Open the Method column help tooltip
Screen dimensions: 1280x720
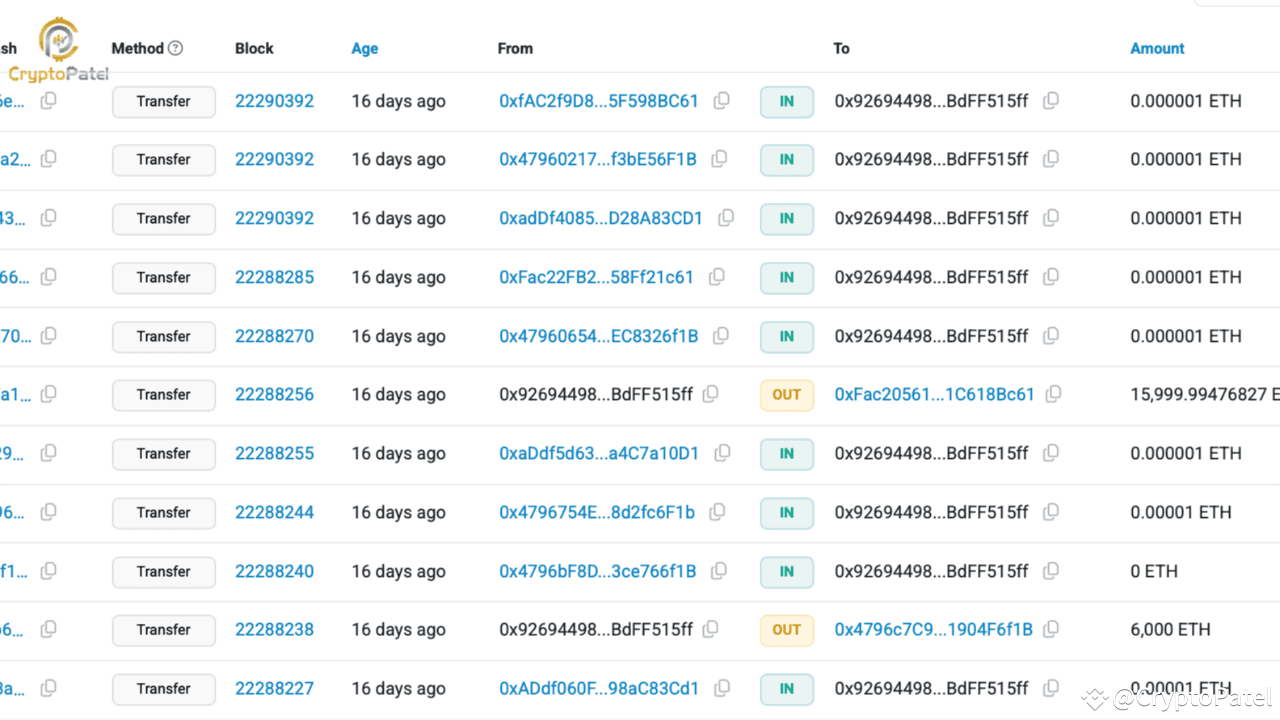pyautogui.click(x=176, y=48)
